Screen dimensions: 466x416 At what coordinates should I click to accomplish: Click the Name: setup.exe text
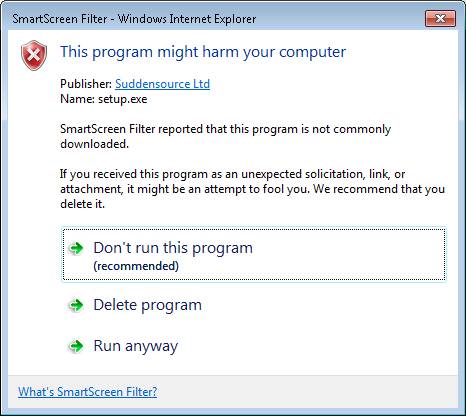(x=104, y=99)
